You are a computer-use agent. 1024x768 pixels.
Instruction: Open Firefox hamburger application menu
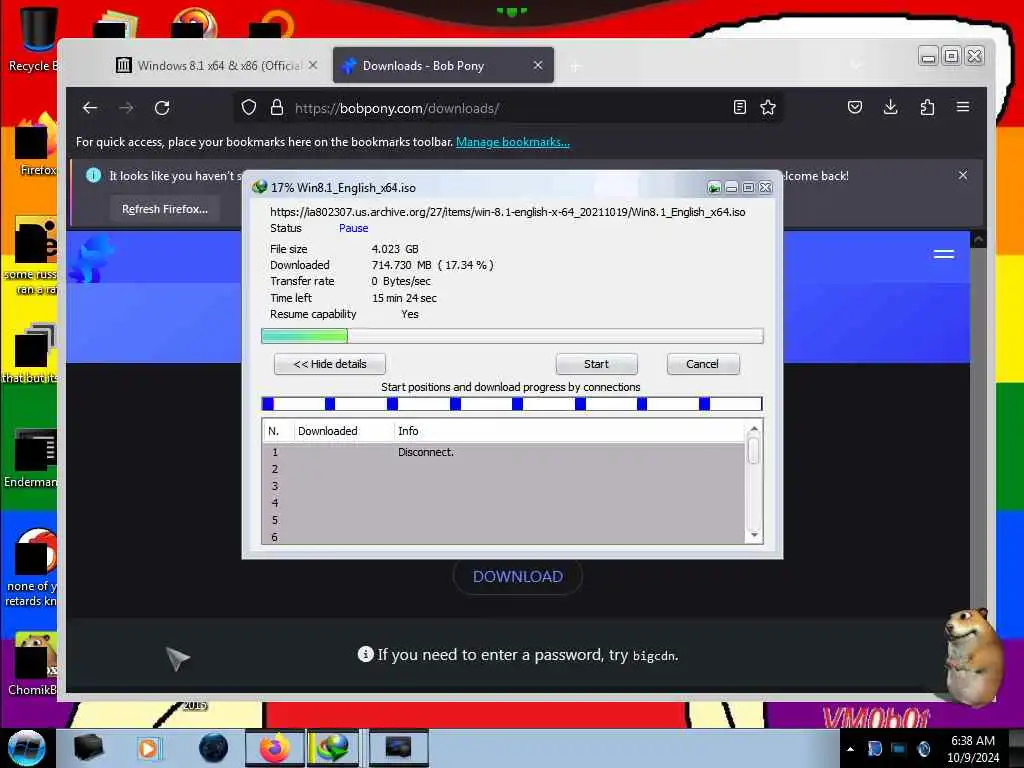tap(963, 106)
